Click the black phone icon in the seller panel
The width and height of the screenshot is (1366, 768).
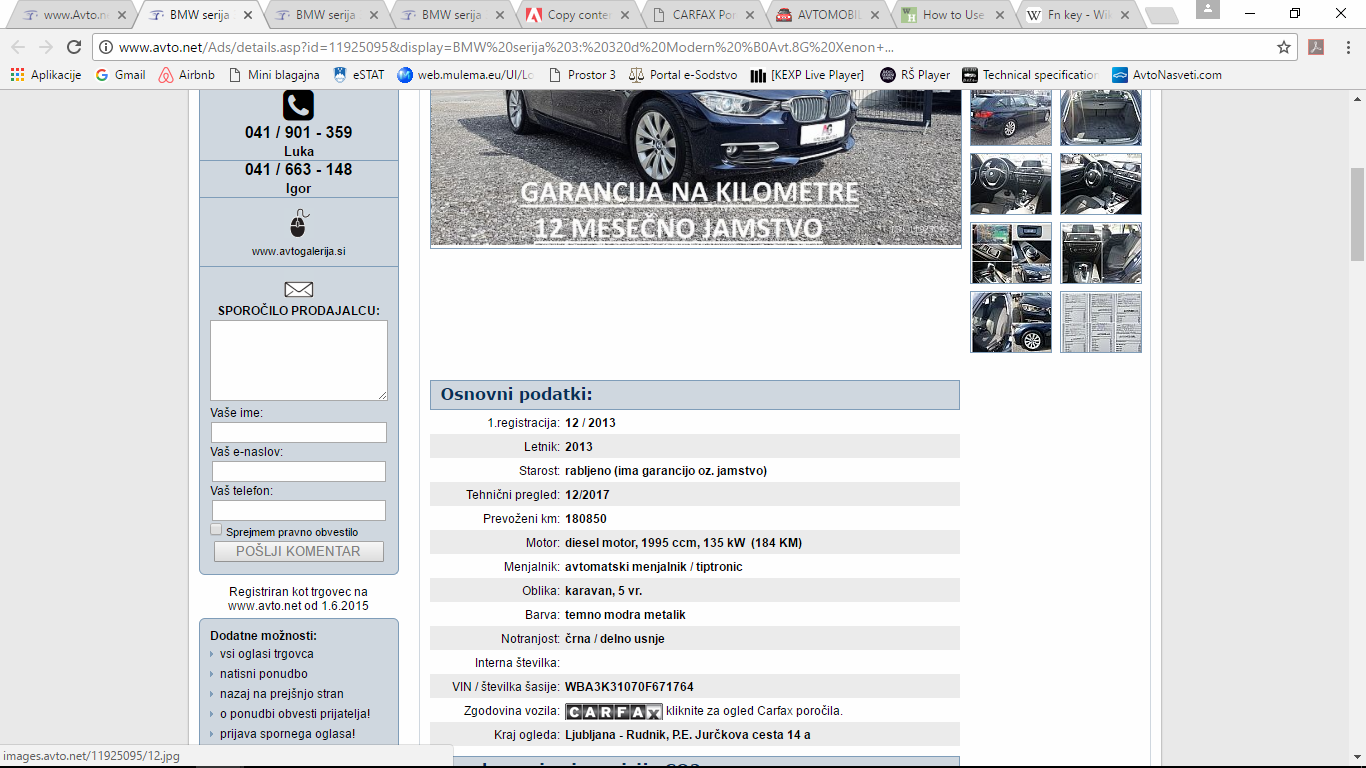click(298, 105)
